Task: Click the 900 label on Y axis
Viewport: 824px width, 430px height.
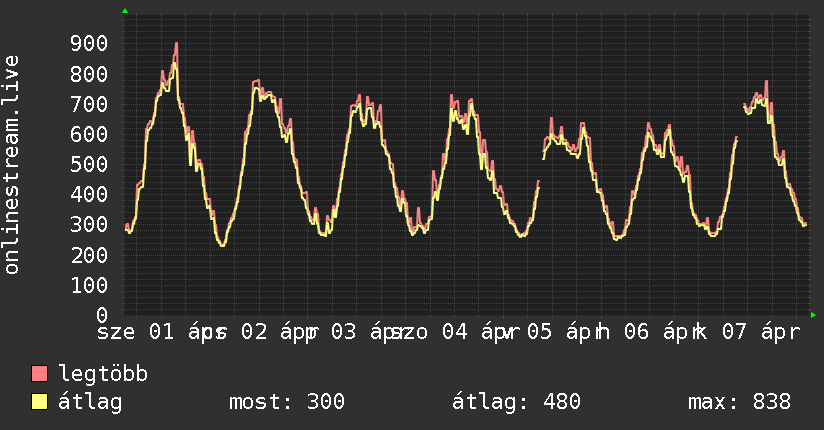Action: (x=89, y=43)
